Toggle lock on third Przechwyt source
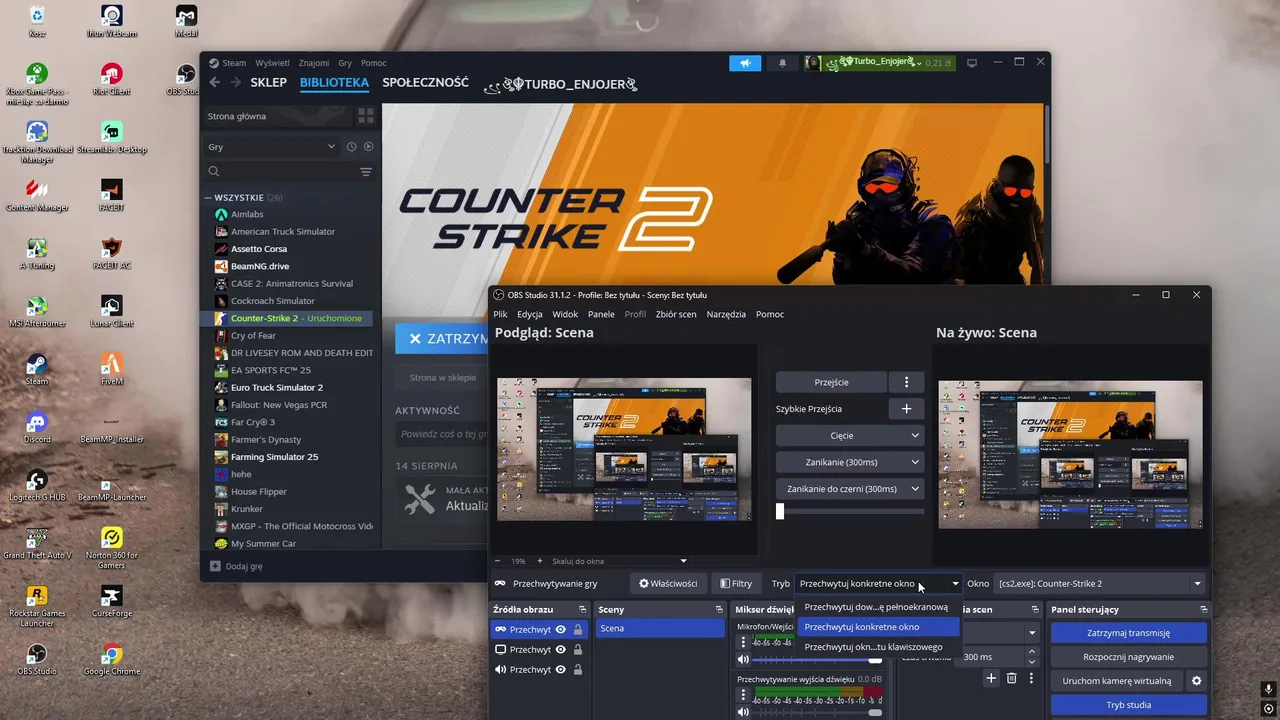Image resolution: width=1280 pixels, height=720 pixels. tap(578, 670)
